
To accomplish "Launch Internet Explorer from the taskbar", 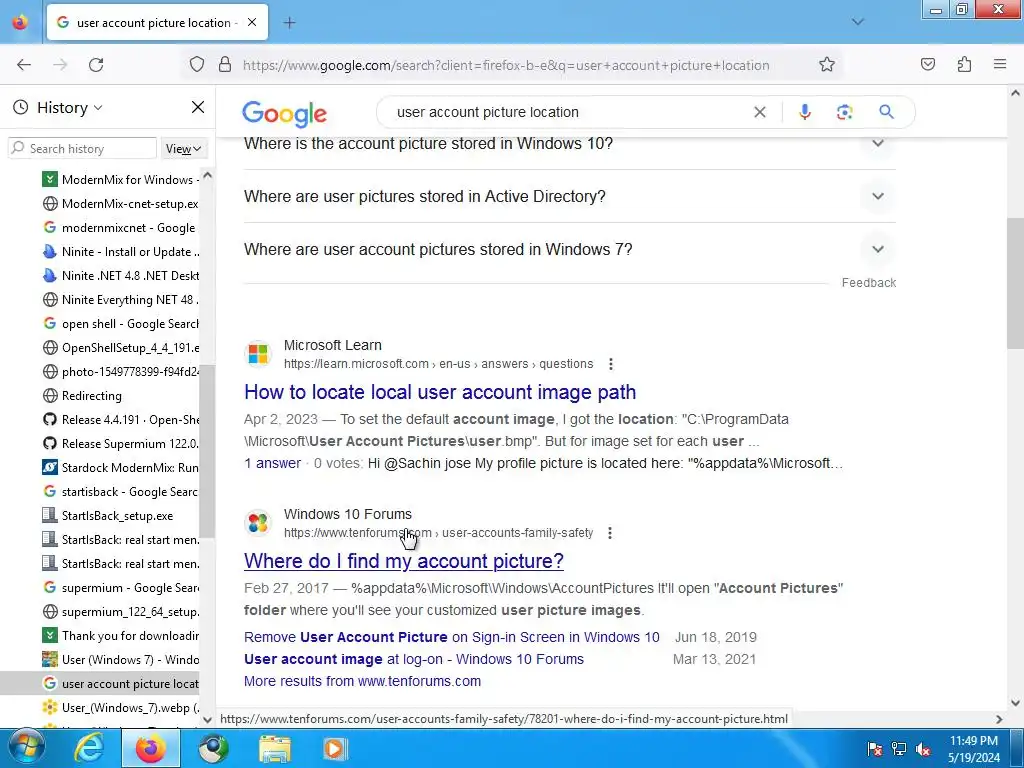I will point(89,749).
